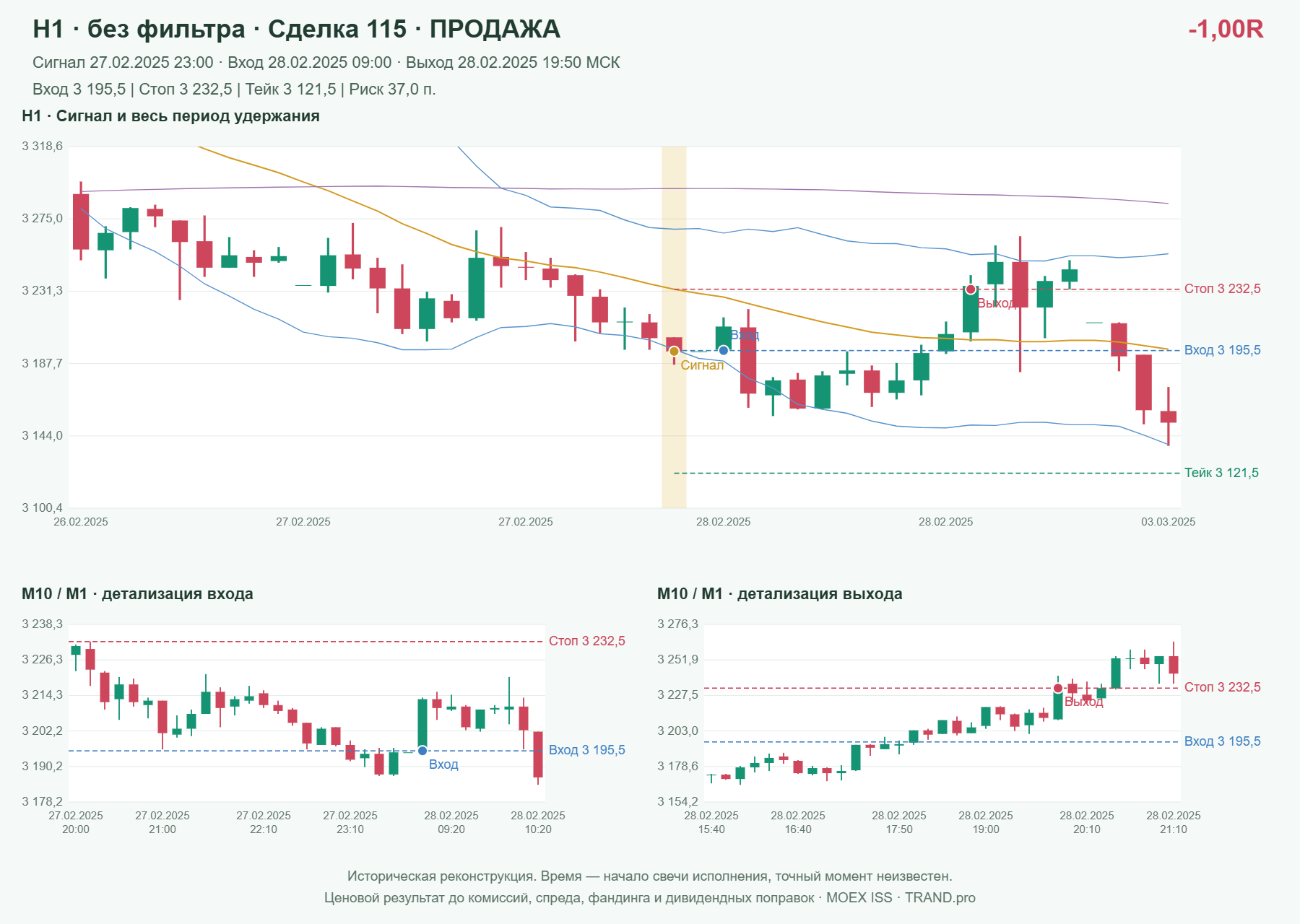
Task: Click the 'Риск 37,0 п.' parameters line
Action: point(234,90)
